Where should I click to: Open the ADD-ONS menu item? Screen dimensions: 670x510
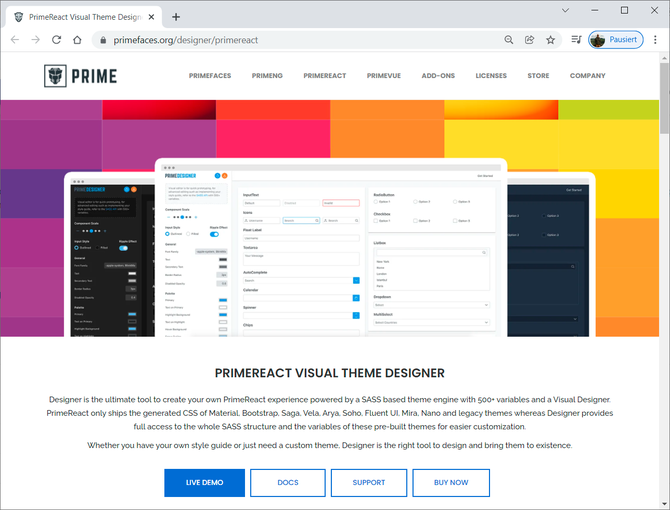(438, 76)
